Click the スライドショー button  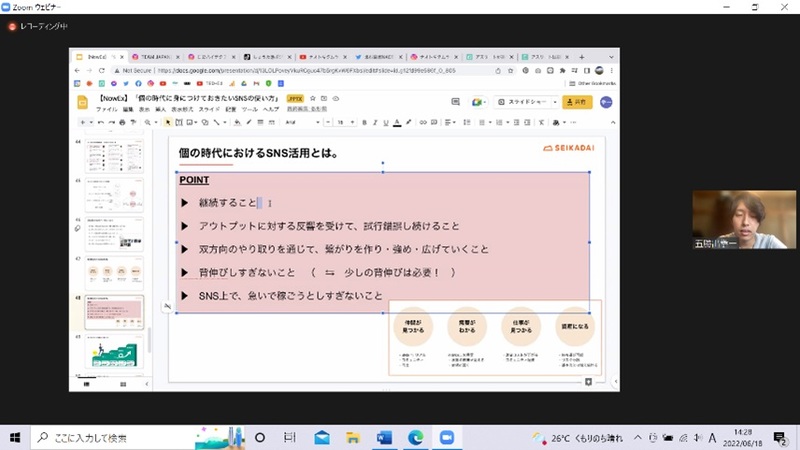(x=521, y=102)
